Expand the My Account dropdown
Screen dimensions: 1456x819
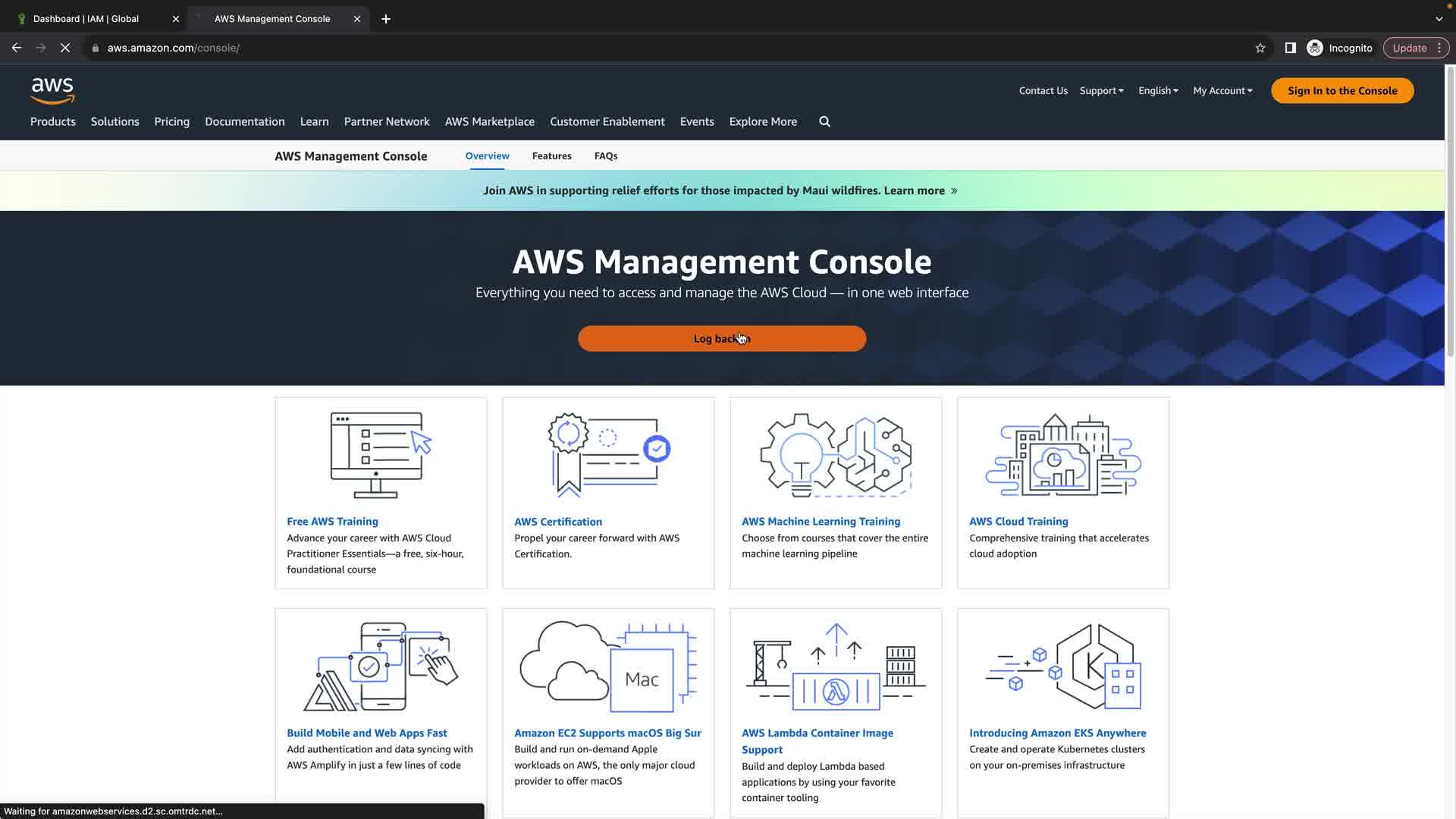click(x=1222, y=90)
